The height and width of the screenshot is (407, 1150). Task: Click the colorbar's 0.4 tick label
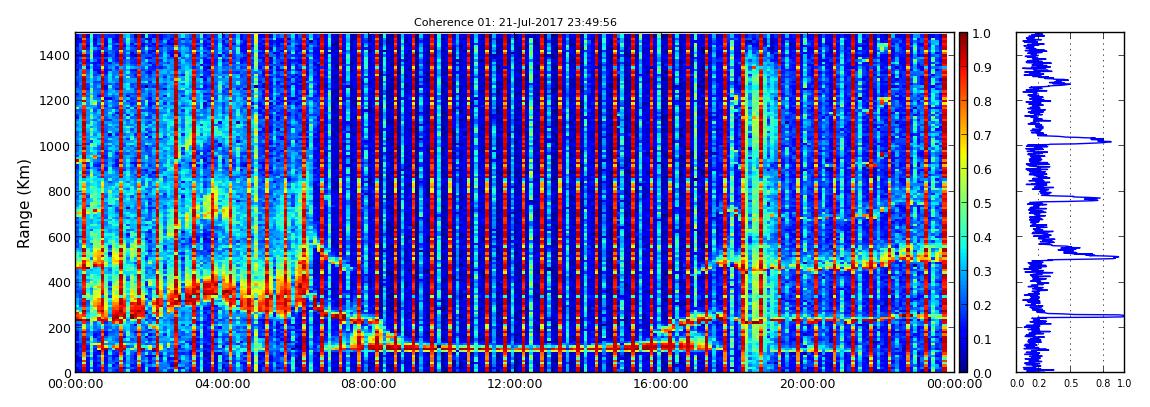984,238
